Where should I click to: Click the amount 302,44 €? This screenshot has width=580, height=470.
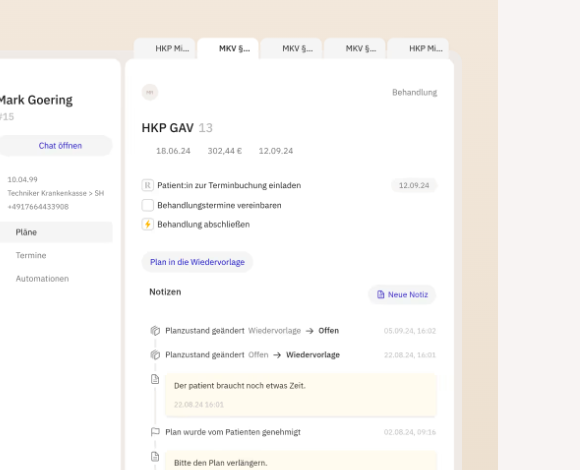[225, 151]
